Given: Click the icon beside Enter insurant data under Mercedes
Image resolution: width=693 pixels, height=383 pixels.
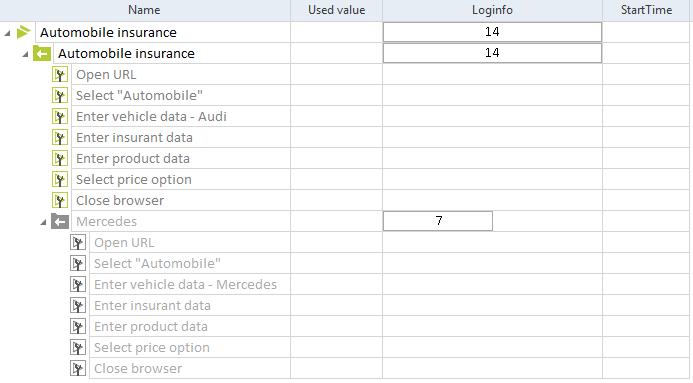Looking at the screenshot, I should 78,306.
